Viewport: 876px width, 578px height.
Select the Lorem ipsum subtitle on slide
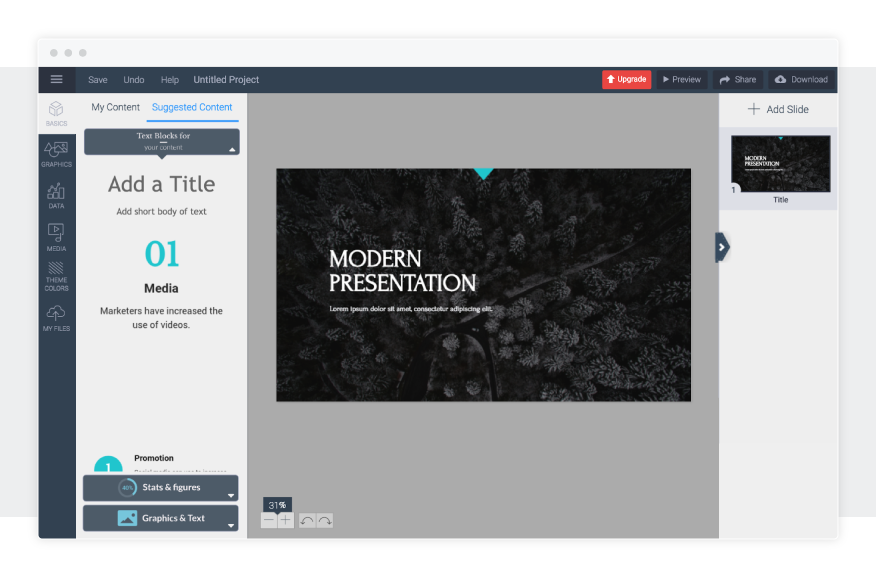(411, 309)
